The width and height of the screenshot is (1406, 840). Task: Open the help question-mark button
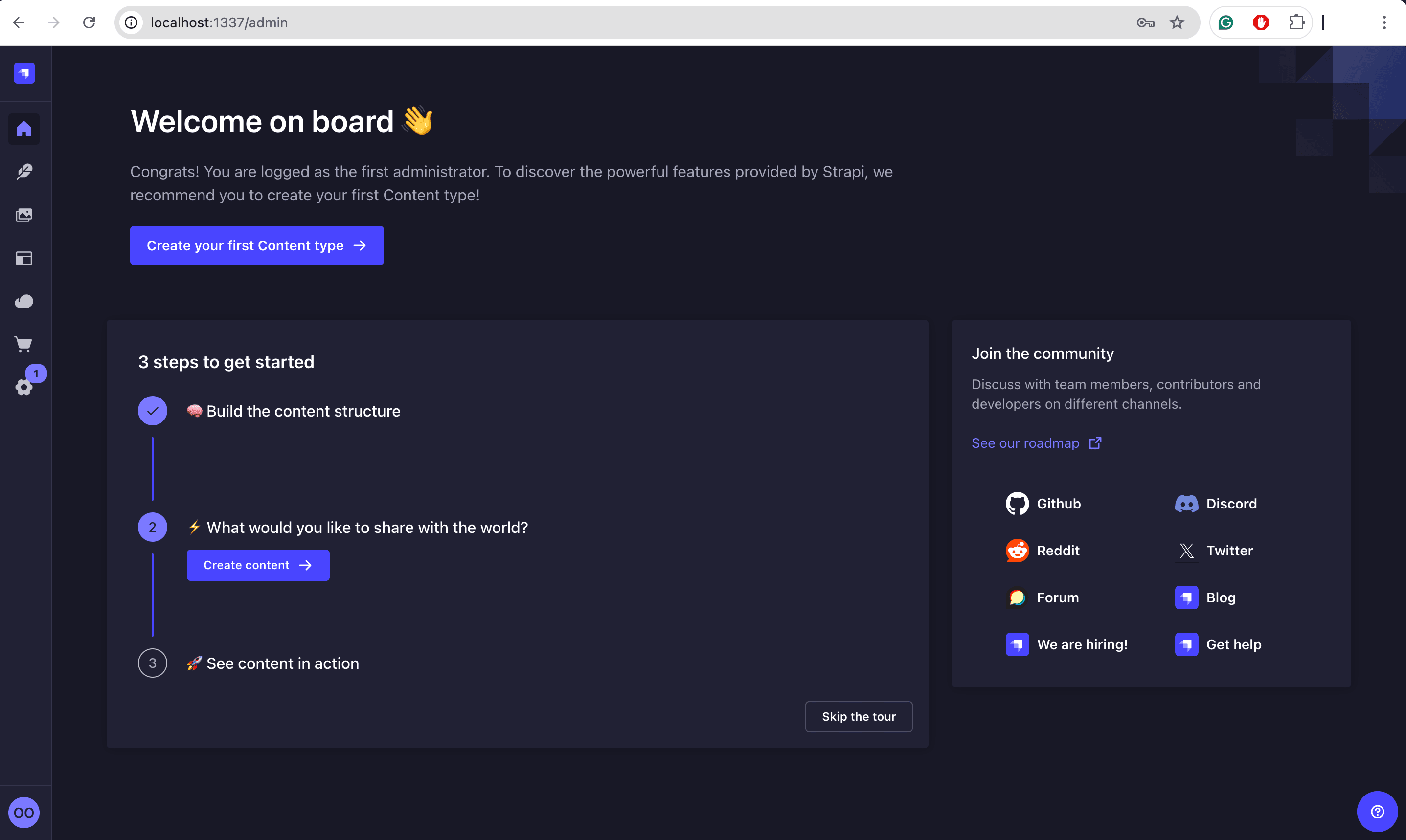pos(1377,811)
